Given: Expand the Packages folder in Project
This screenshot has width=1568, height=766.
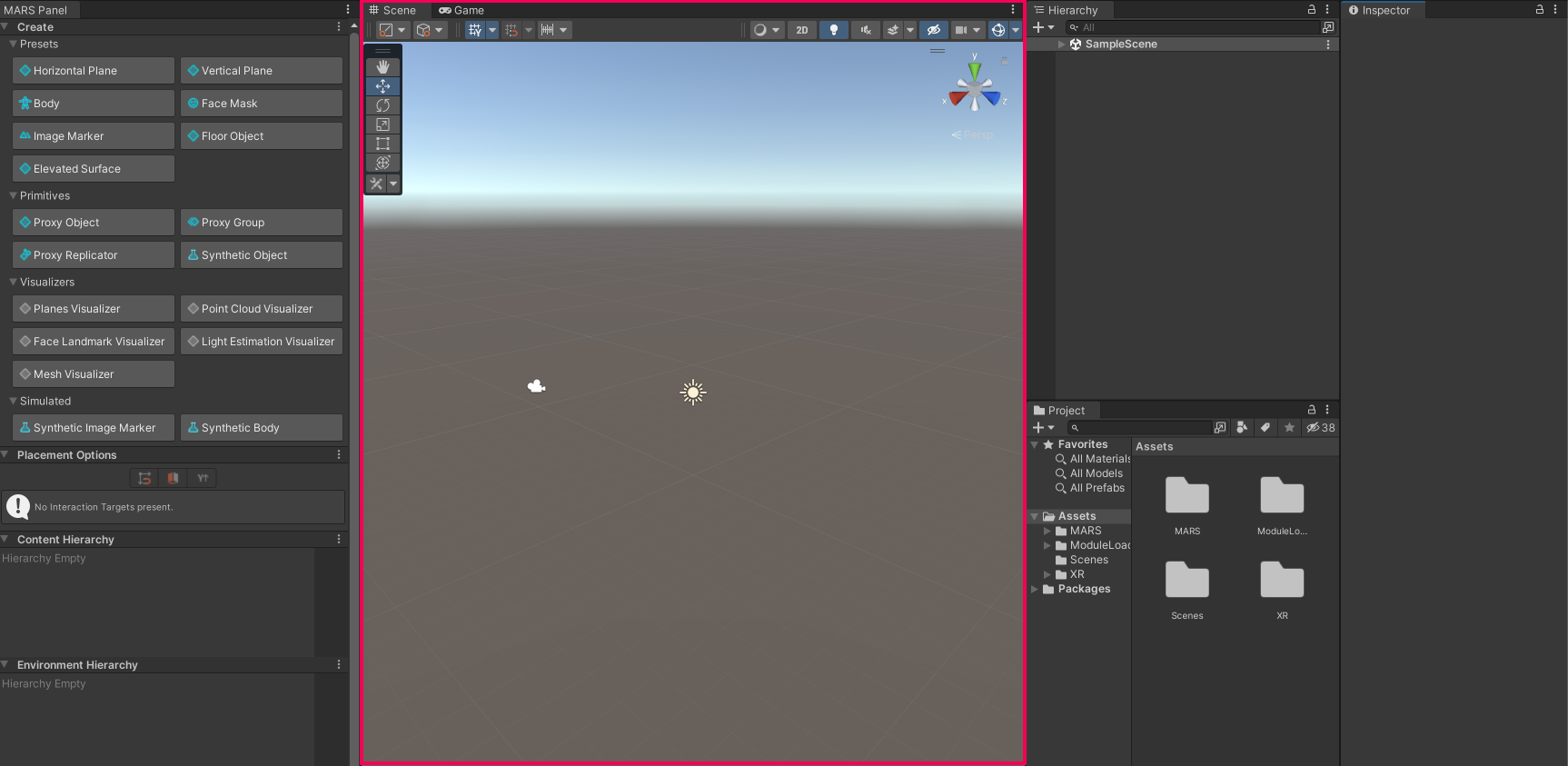Looking at the screenshot, I should coord(1035,589).
